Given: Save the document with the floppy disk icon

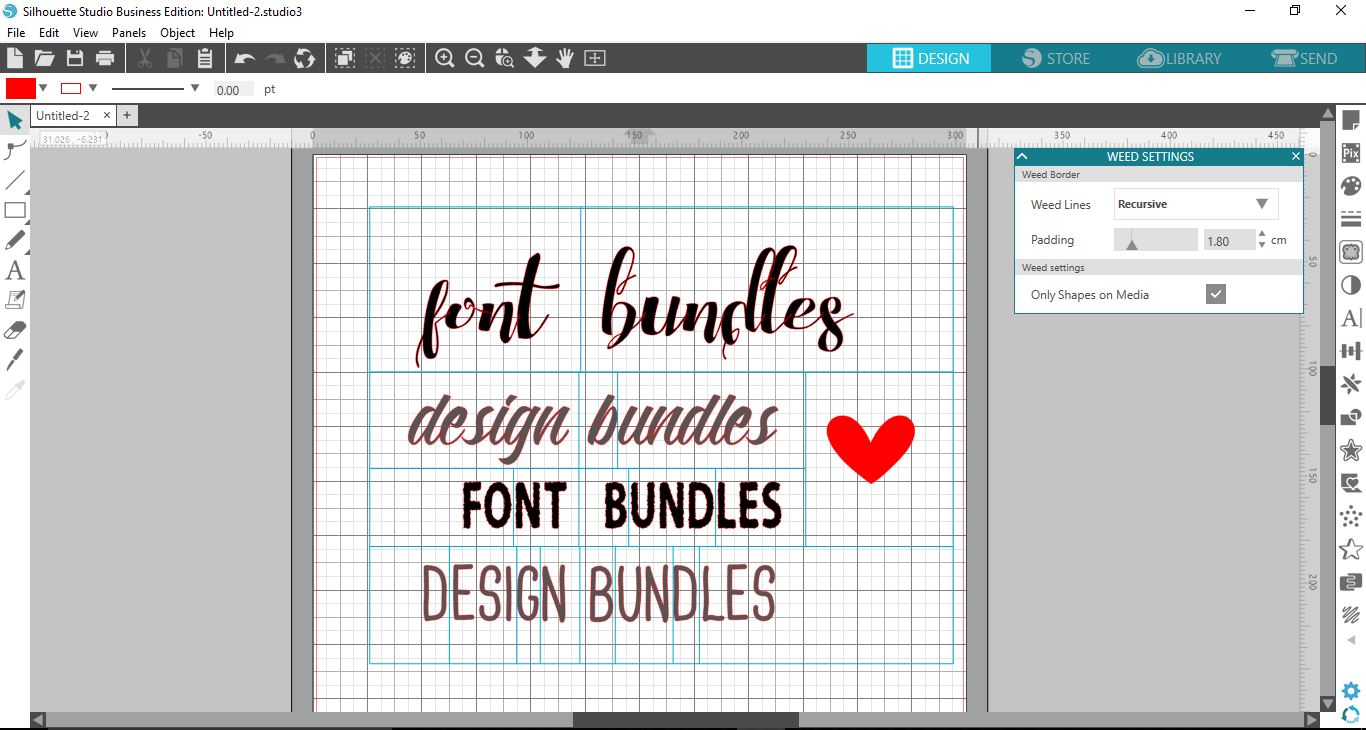Looking at the screenshot, I should [74, 58].
